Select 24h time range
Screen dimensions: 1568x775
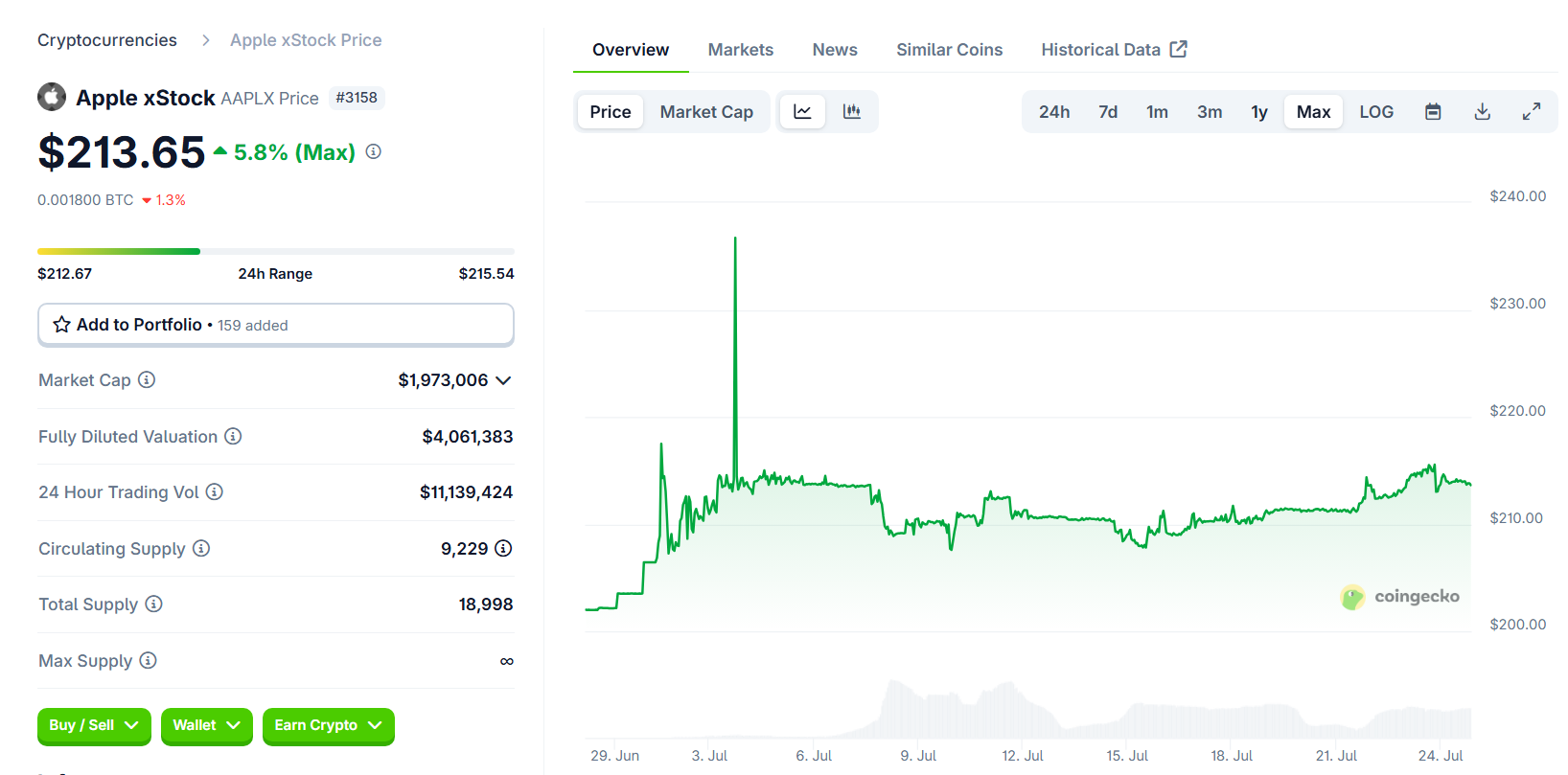coord(1054,112)
